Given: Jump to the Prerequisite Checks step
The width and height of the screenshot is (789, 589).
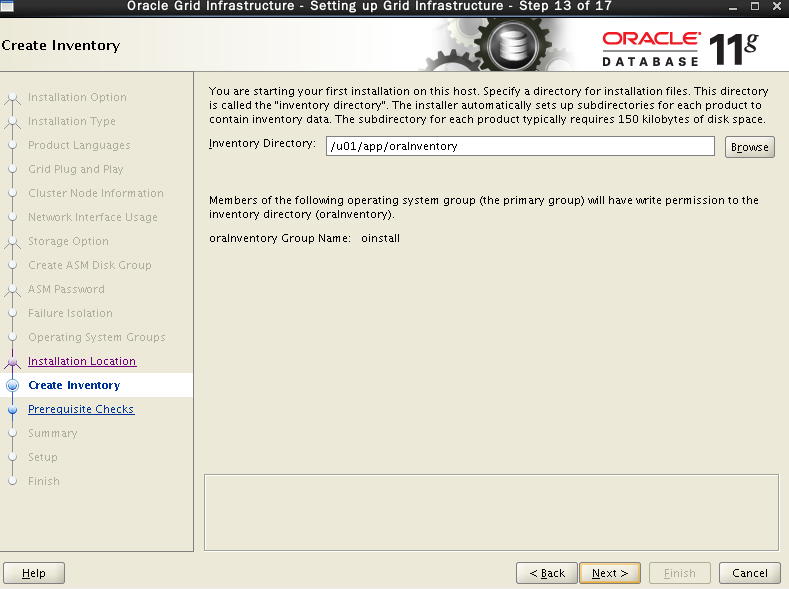Looking at the screenshot, I should click(81, 409).
